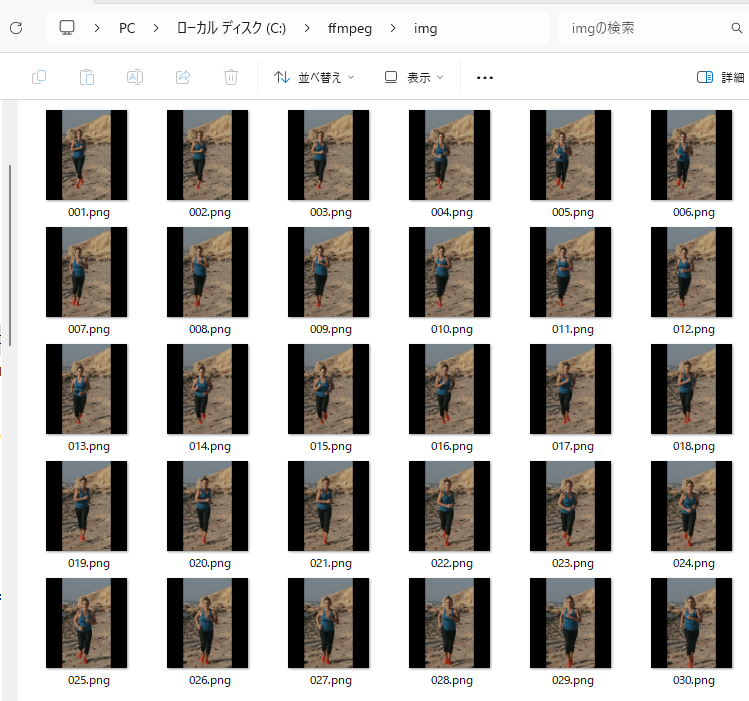Select the 001.png thumbnail
The height and width of the screenshot is (701, 749).
[87, 155]
